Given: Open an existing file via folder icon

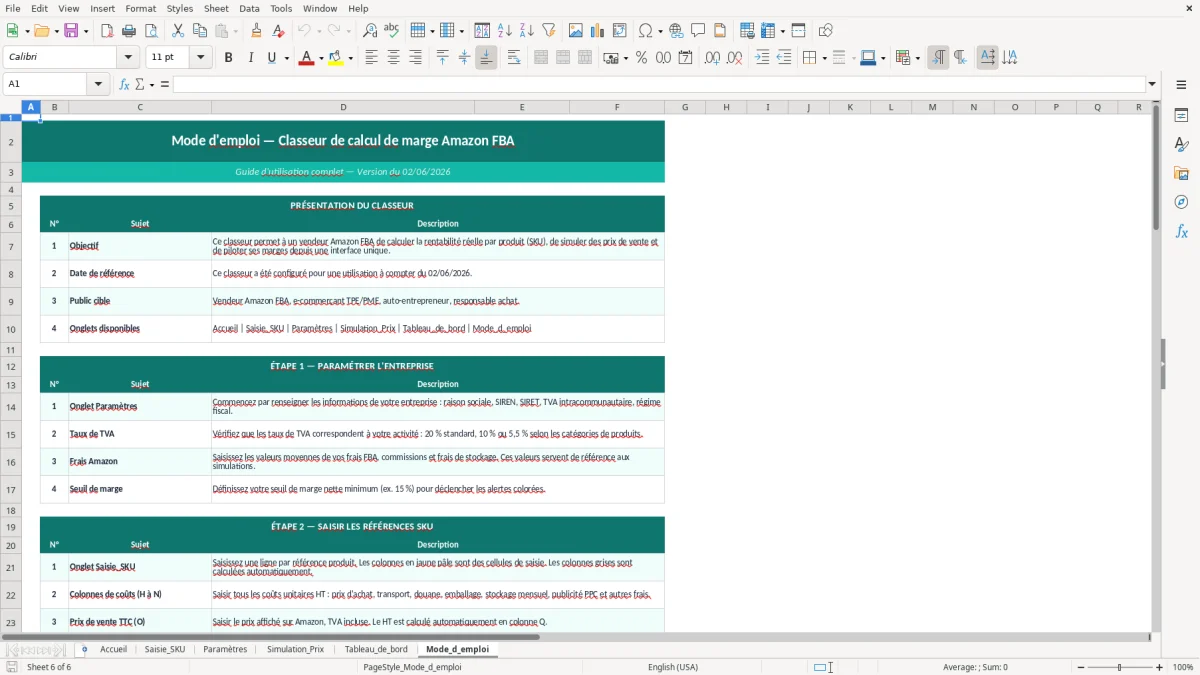Looking at the screenshot, I should [40, 31].
